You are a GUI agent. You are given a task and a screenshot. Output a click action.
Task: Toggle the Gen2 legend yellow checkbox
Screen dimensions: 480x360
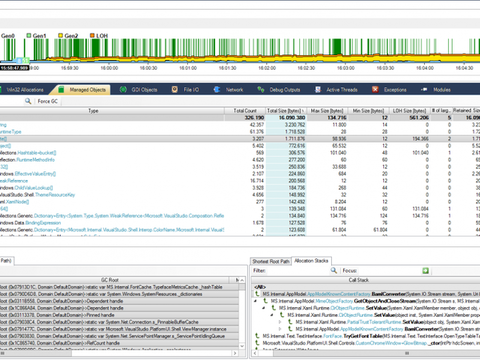tap(60, 35)
